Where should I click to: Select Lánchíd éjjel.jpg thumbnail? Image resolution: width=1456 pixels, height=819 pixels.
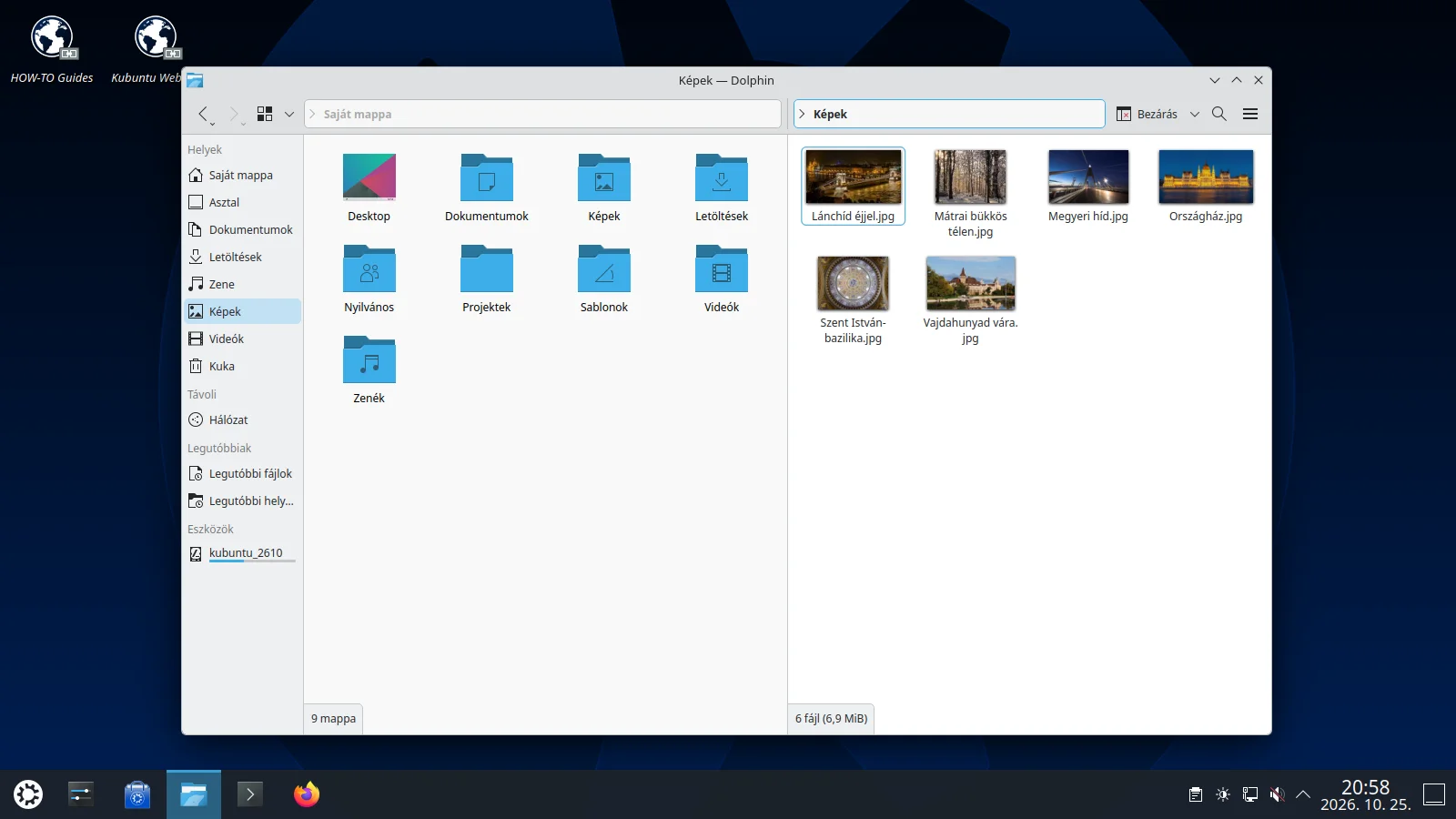pos(854,177)
